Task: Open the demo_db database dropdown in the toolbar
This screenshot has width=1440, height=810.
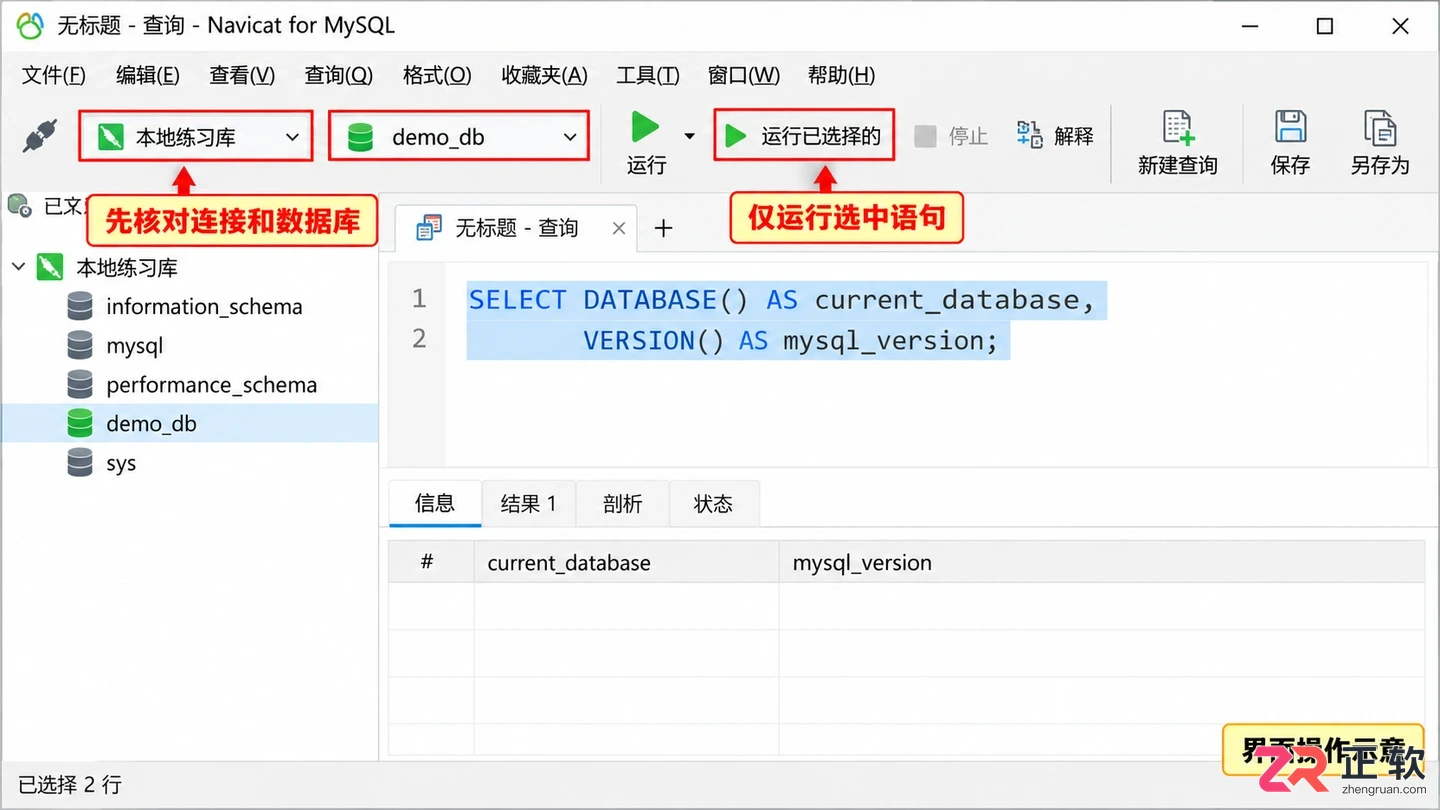Action: [459, 136]
